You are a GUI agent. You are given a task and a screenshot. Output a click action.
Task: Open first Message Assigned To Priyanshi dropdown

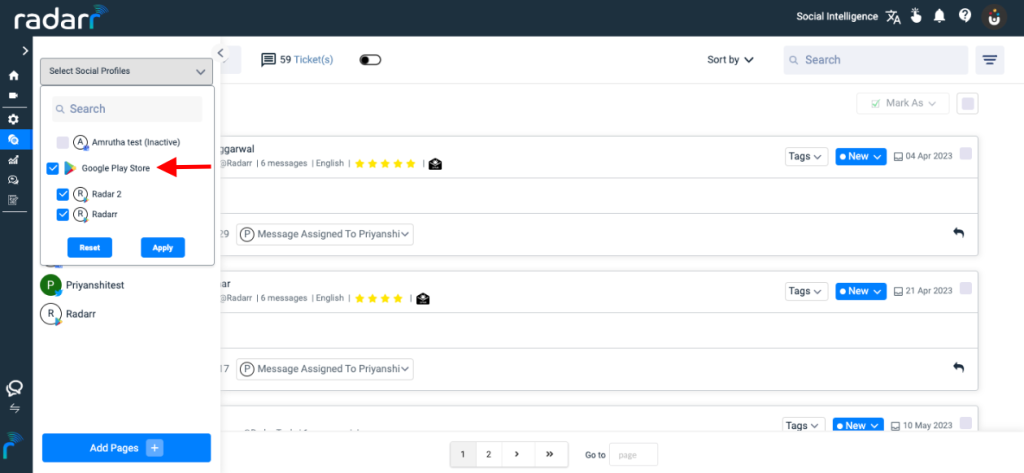pyautogui.click(x=325, y=234)
